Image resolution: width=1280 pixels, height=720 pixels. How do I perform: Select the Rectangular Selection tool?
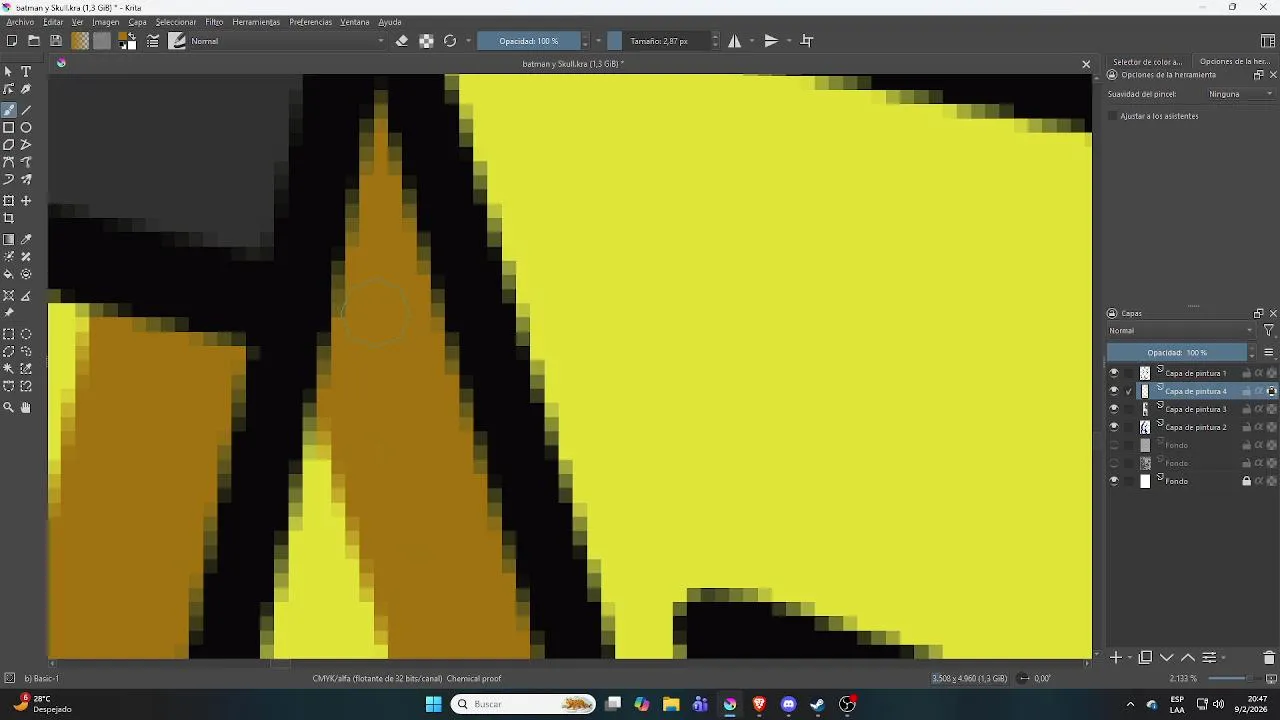click(9, 335)
